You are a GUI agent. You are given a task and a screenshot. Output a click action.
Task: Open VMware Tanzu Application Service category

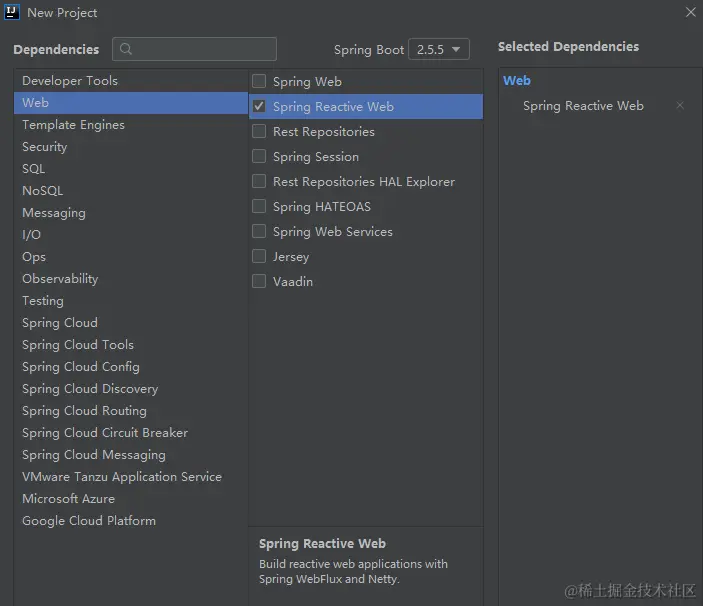pyautogui.click(x=131, y=476)
